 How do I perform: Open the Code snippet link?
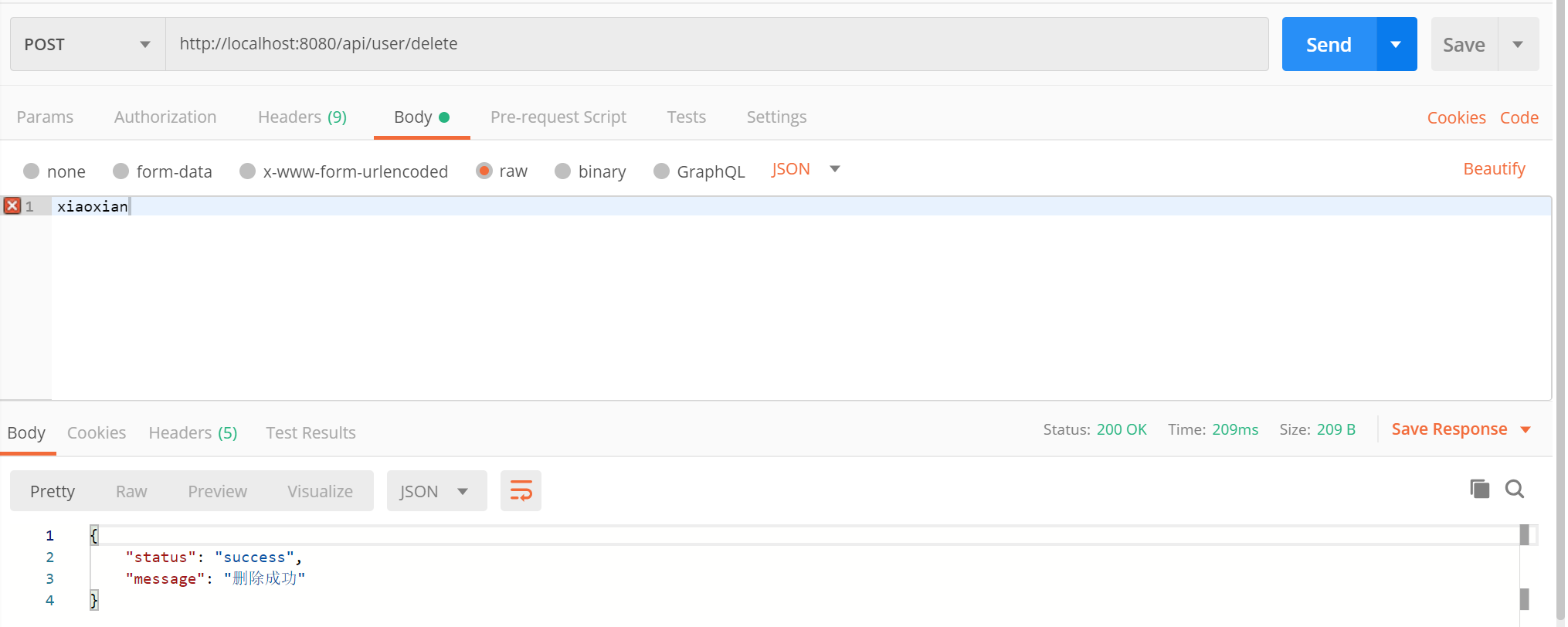point(1519,117)
